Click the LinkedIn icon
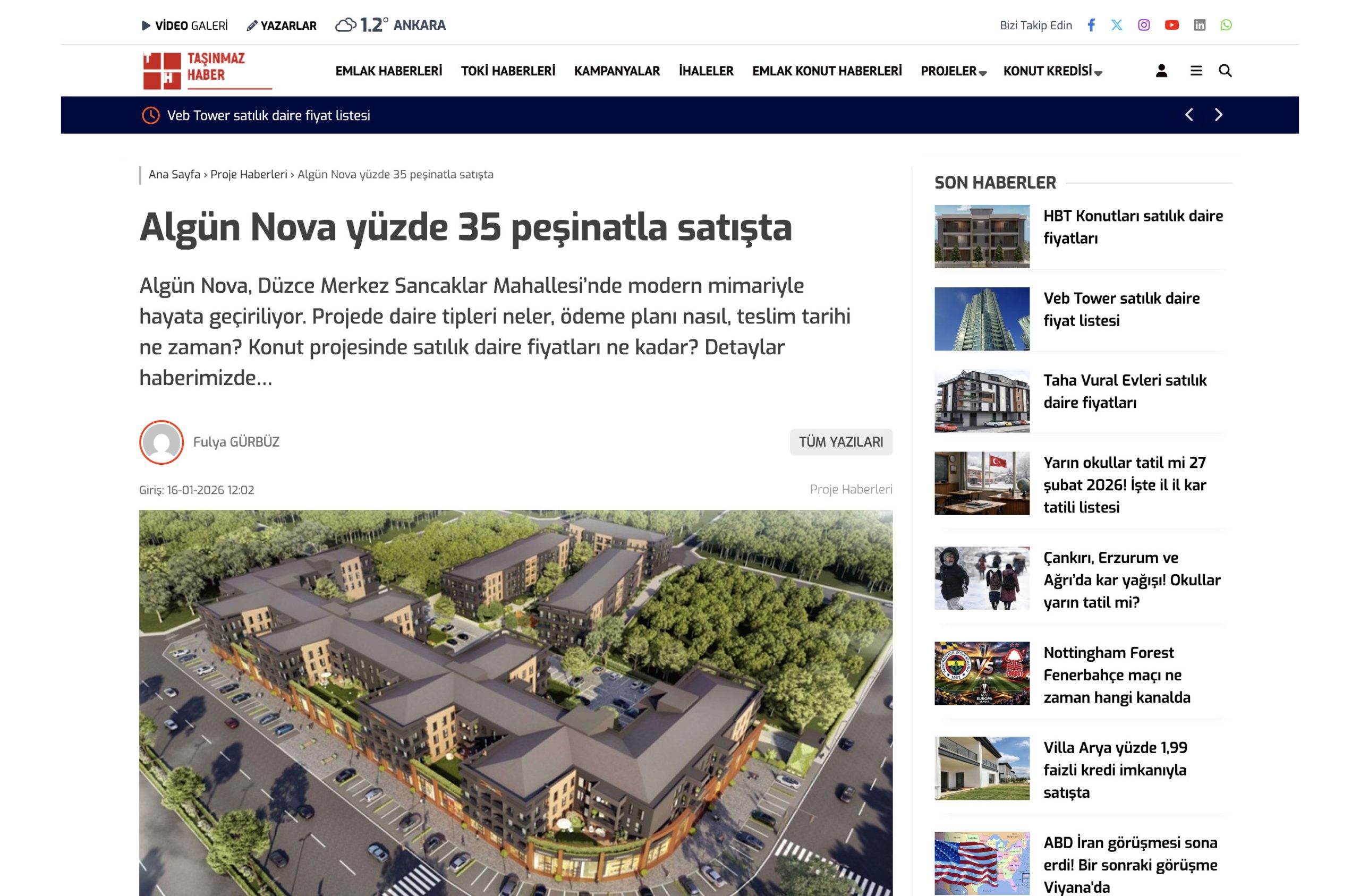1360x896 pixels. (x=1200, y=25)
